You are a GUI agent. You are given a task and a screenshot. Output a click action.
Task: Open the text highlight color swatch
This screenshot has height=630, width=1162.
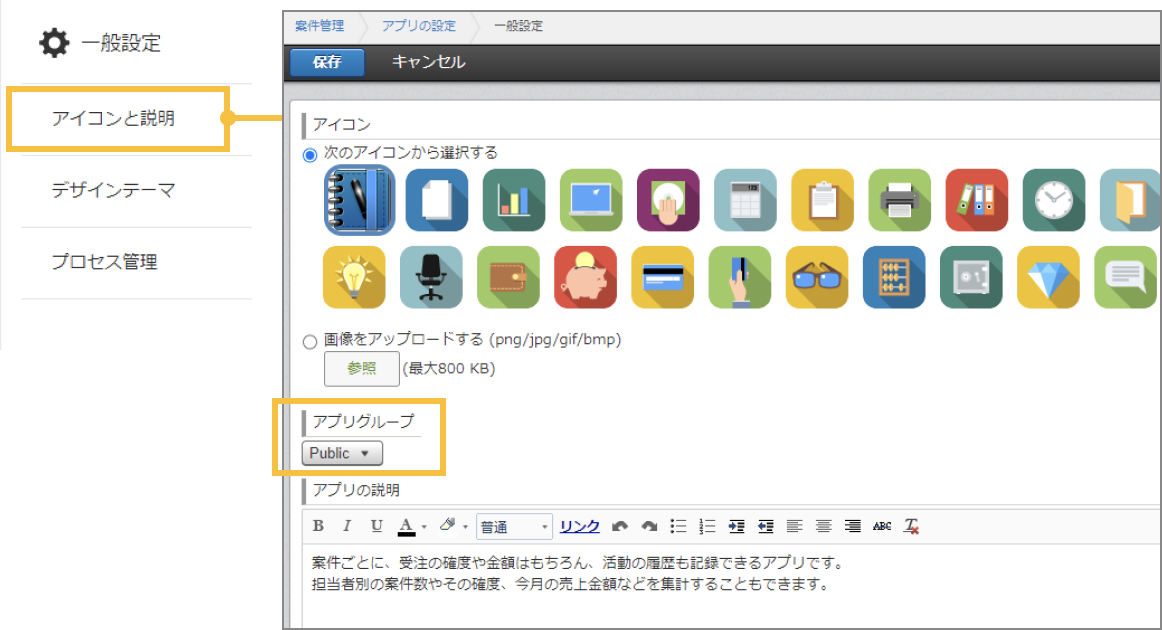(x=449, y=525)
